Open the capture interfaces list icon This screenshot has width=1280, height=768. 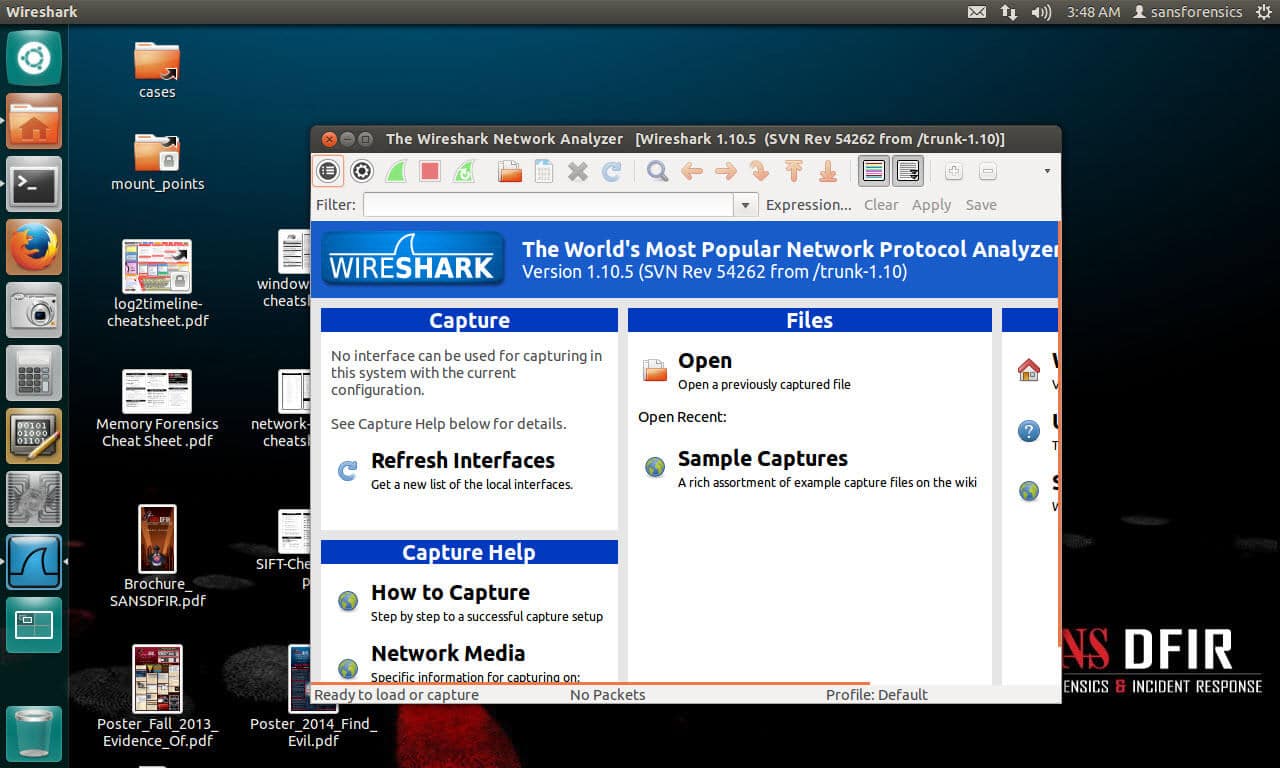[328, 171]
